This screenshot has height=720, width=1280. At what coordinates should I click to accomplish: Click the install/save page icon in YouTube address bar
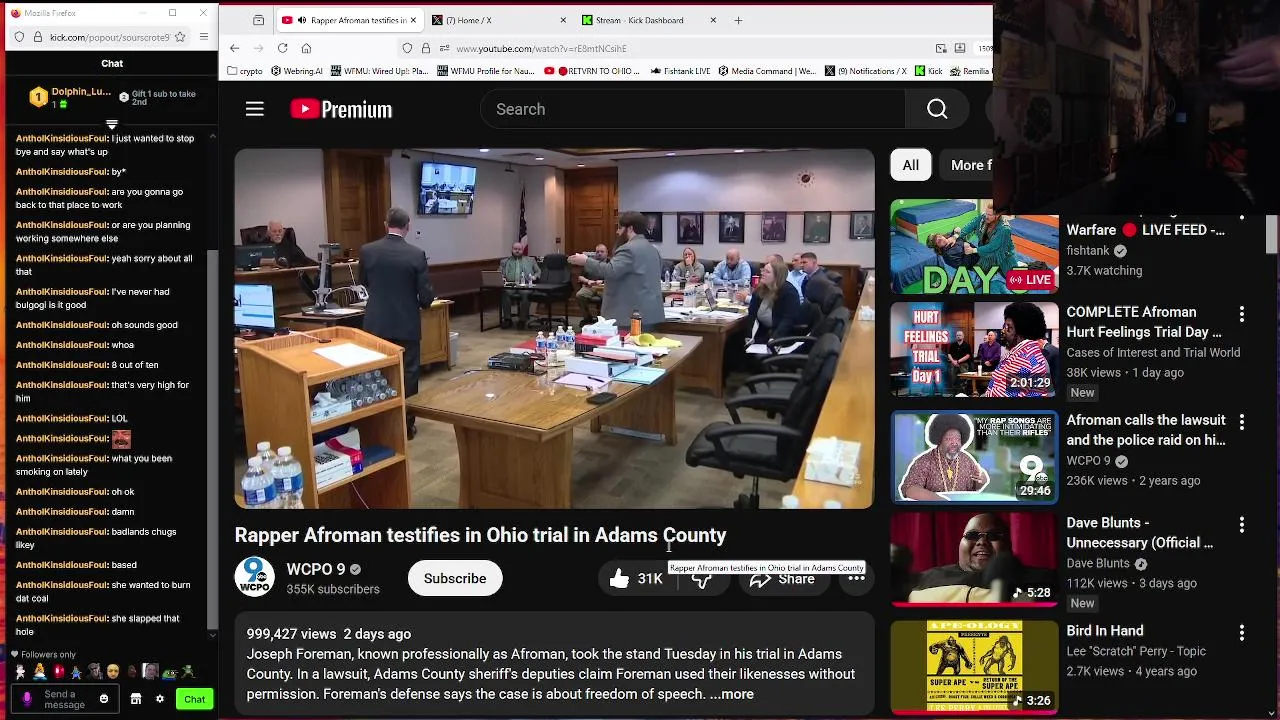(960, 48)
